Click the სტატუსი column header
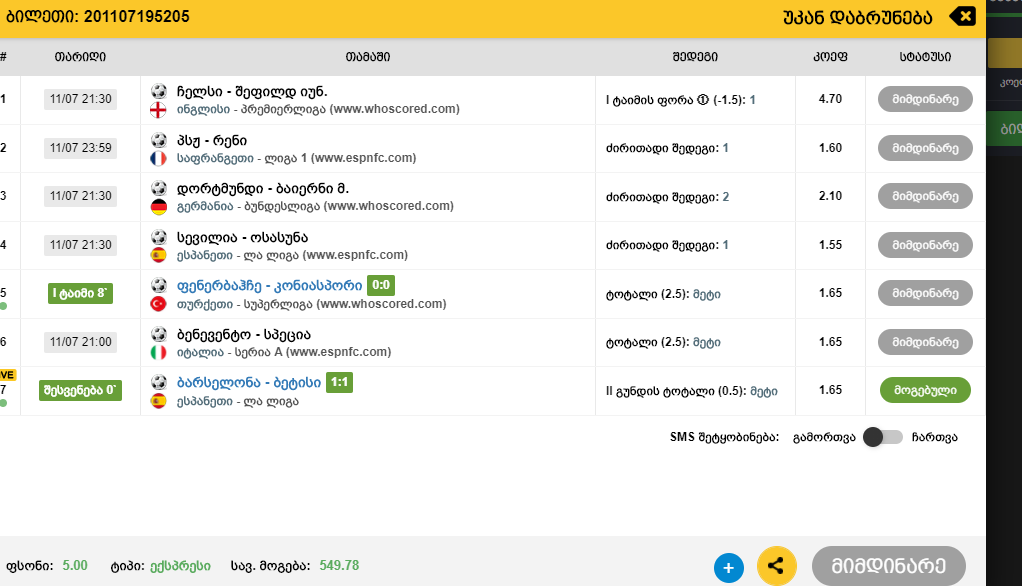Screen dimensions: 1022x586 (x=925, y=57)
